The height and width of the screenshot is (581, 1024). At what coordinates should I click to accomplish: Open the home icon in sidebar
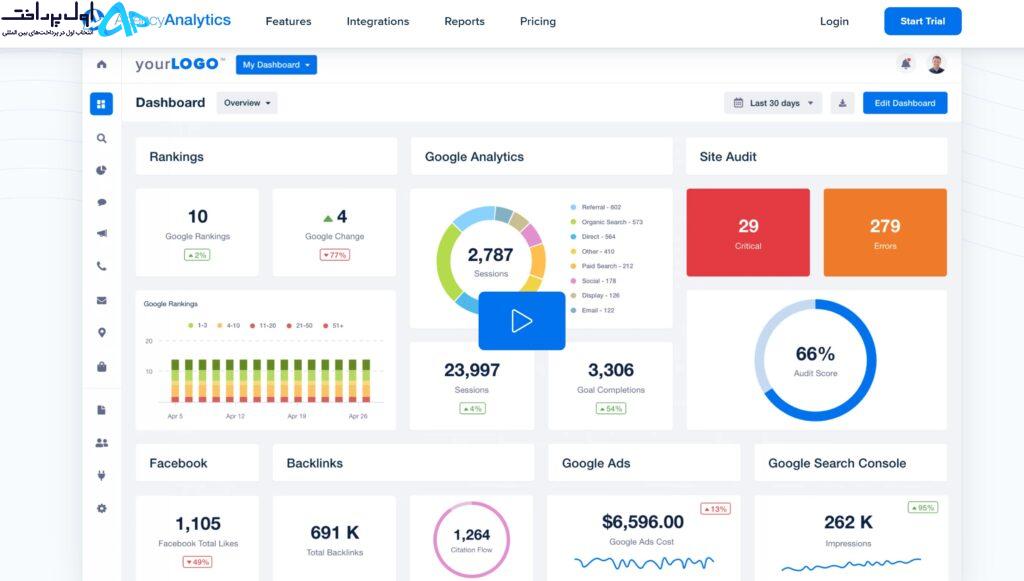pos(101,64)
